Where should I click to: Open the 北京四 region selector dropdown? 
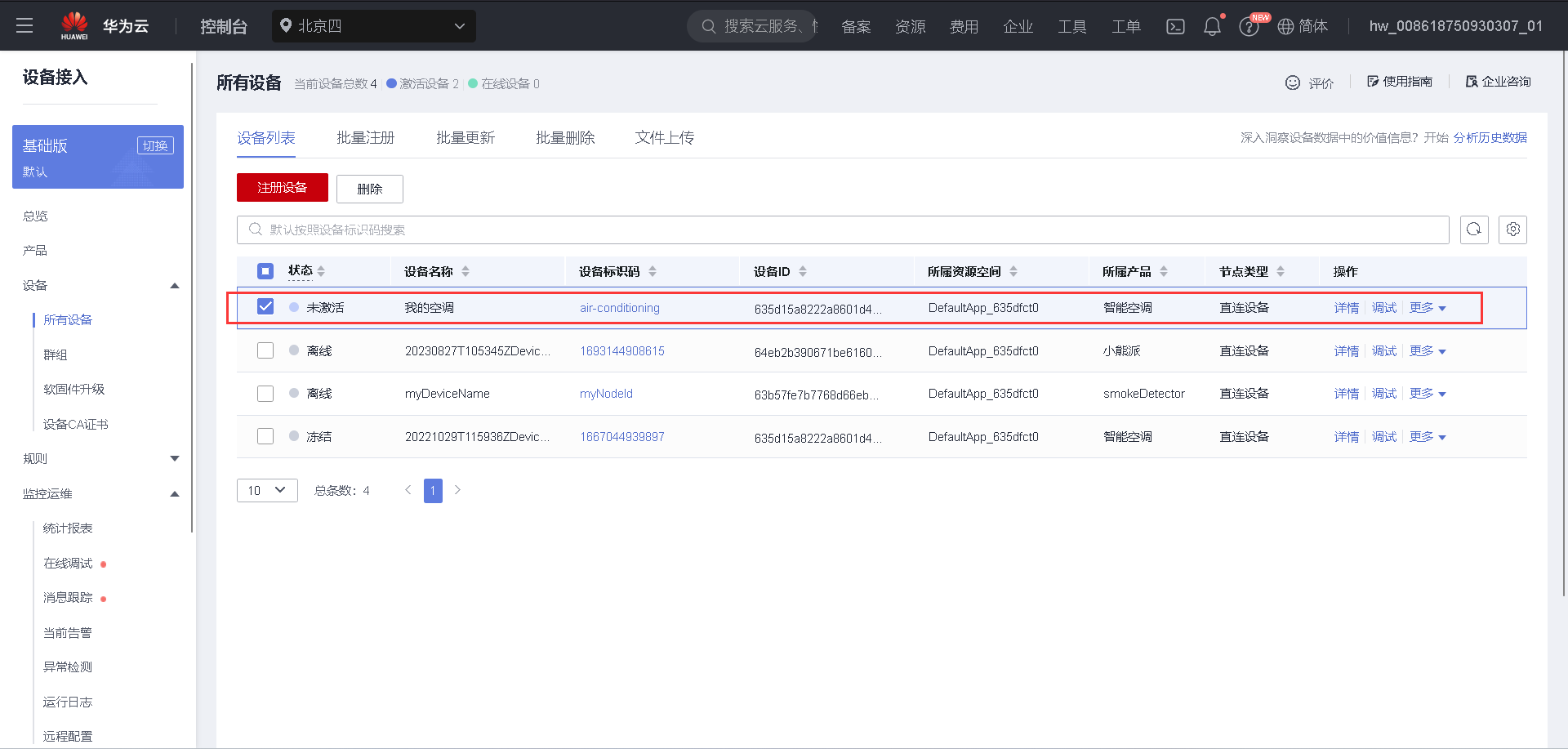374,25
